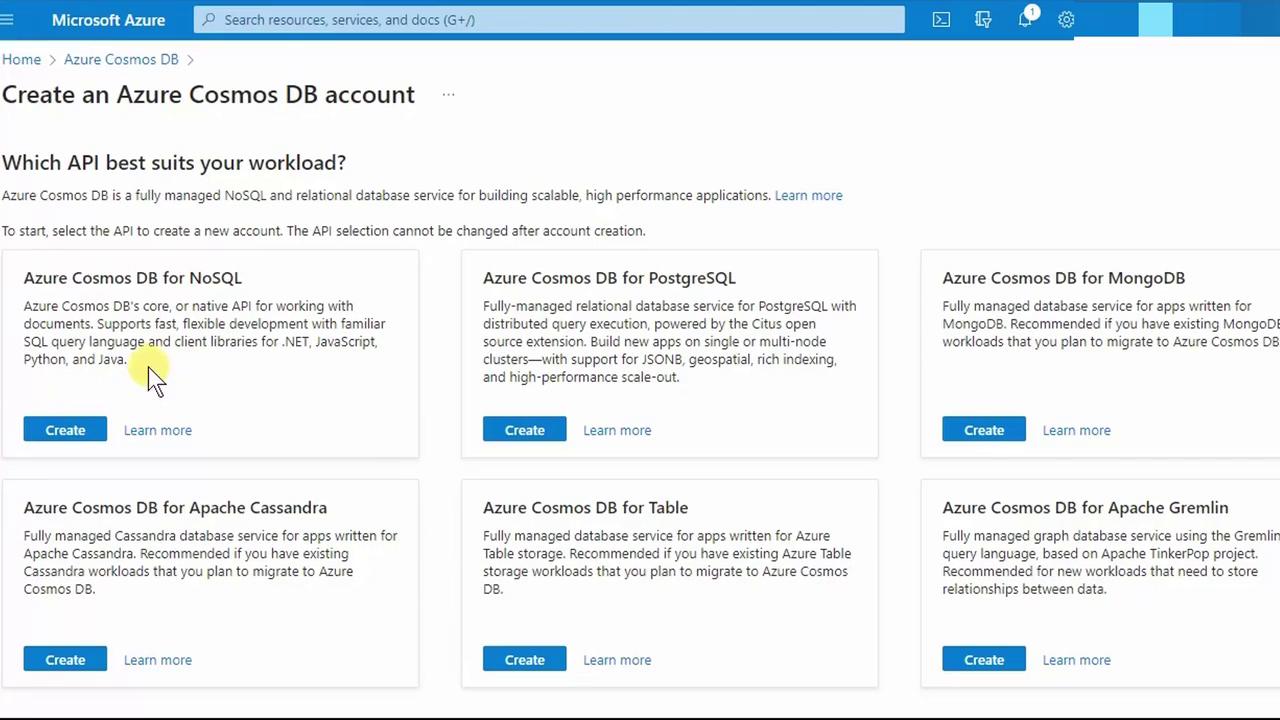Navigate to the Azure Cosmos DB breadcrumb
Image resolution: width=1280 pixels, height=720 pixels.
(121, 59)
